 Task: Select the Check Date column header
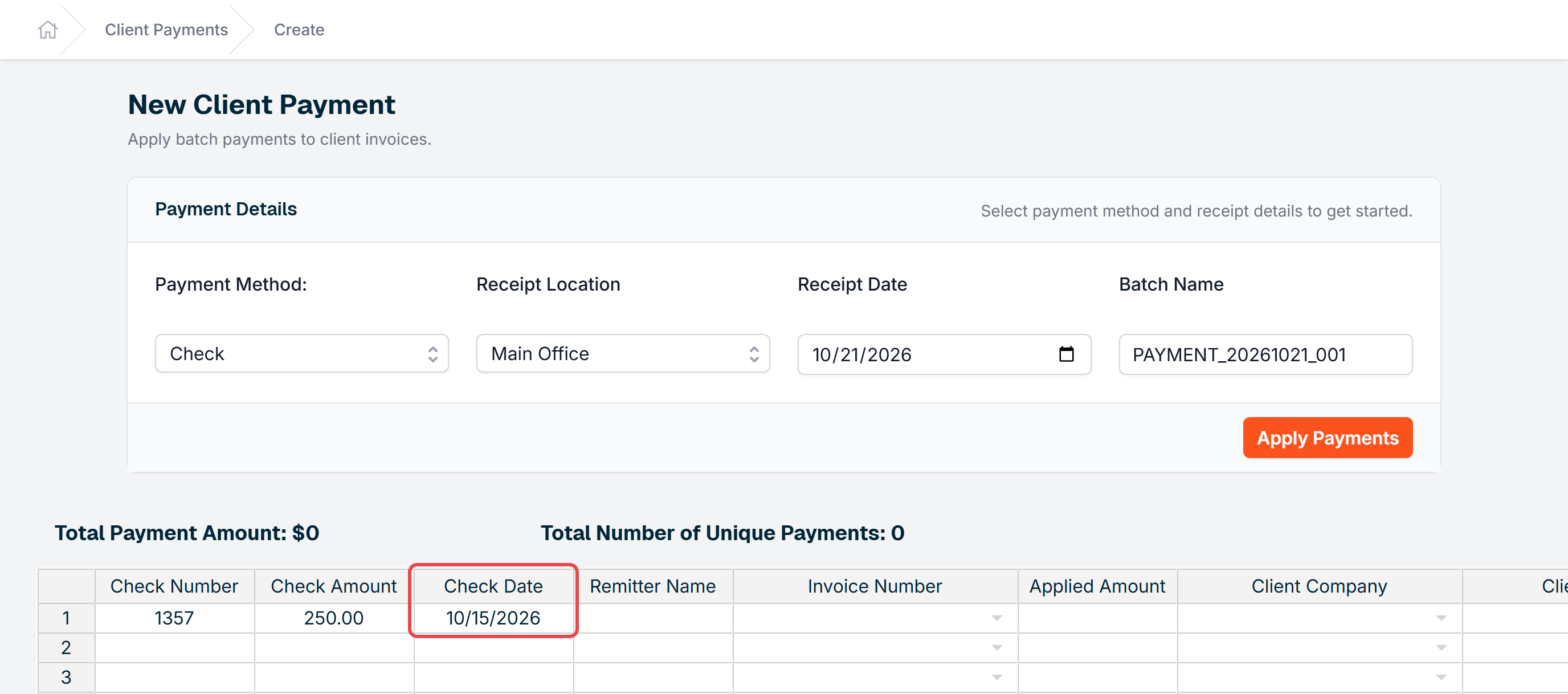point(493,586)
